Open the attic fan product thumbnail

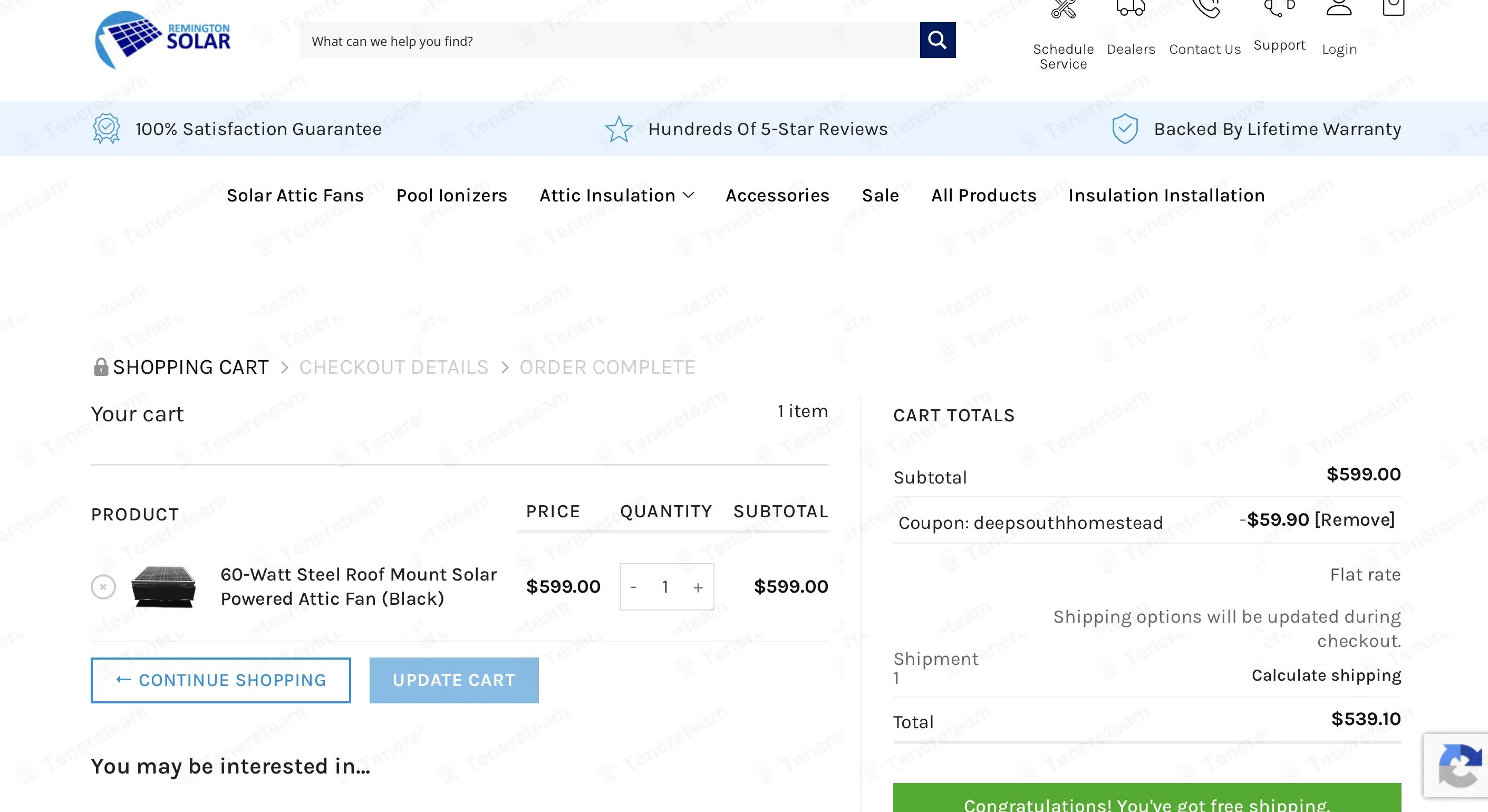coord(163,587)
